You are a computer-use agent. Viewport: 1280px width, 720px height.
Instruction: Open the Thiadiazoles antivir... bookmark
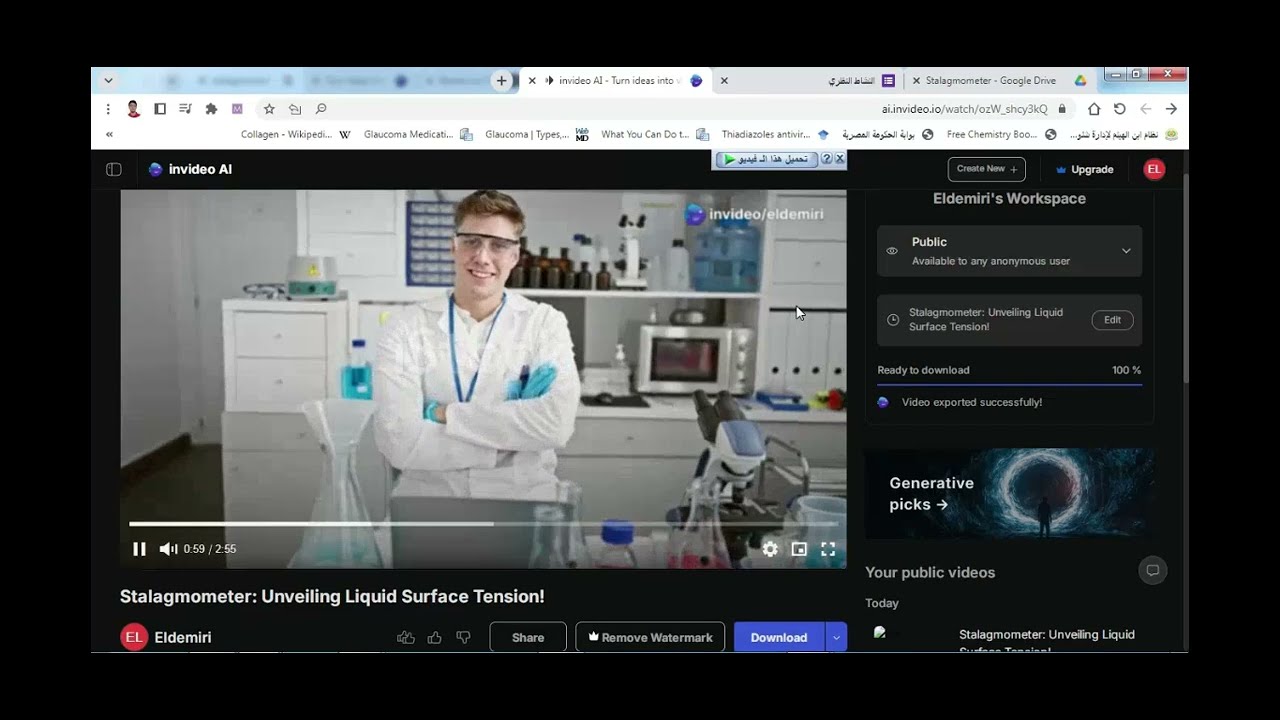point(775,134)
